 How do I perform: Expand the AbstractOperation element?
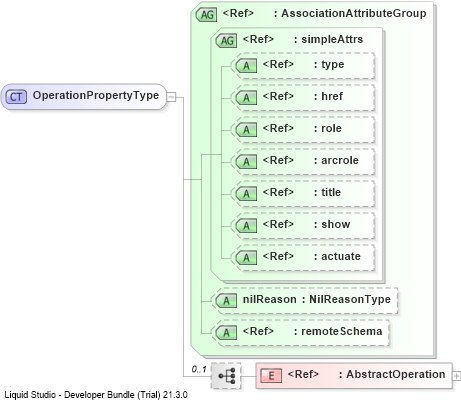(x=456, y=376)
